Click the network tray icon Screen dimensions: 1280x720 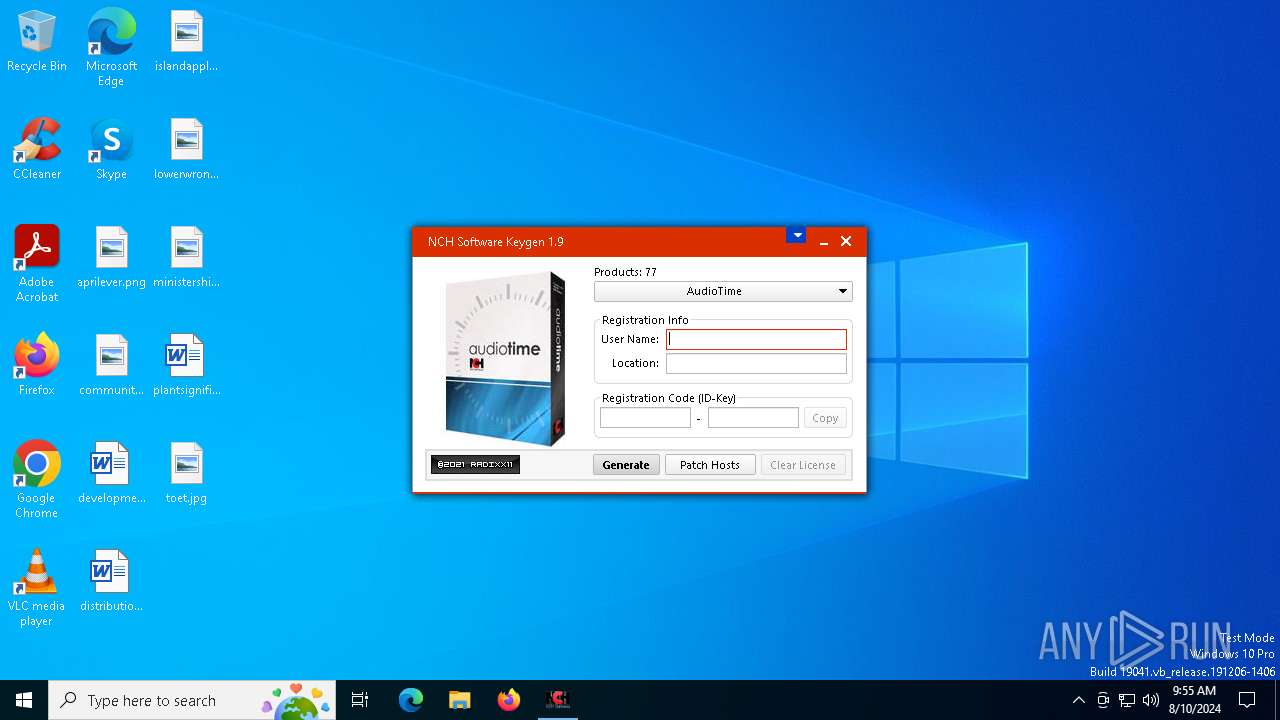[1127, 700]
